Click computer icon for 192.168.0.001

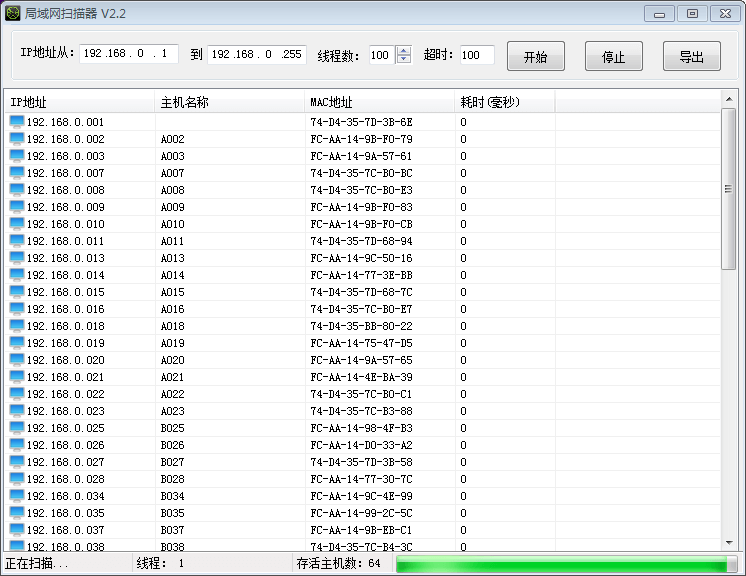point(17,122)
